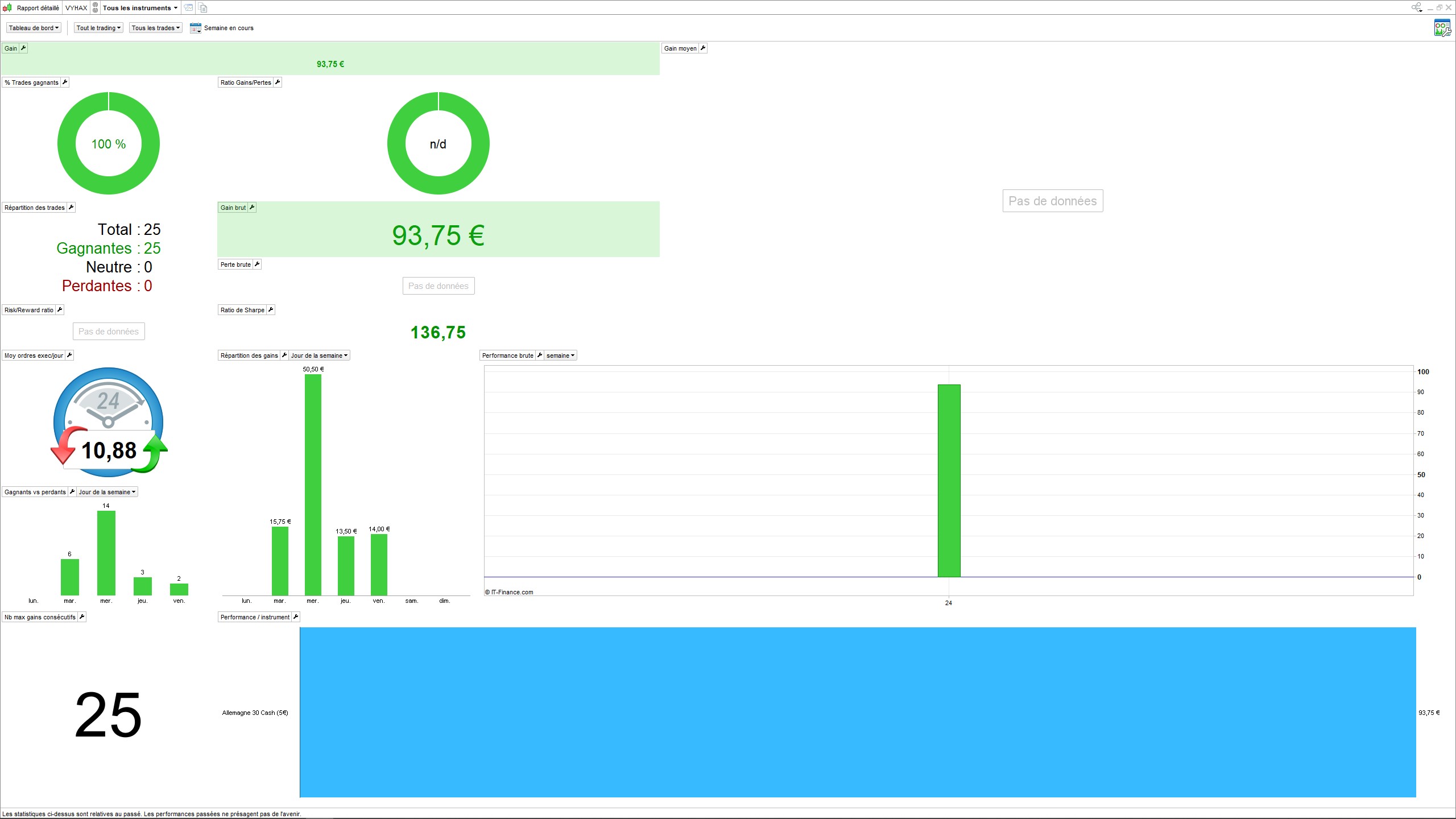Click the calendar period selector icon
Image resolution: width=1456 pixels, height=819 pixels.
[195, 28]
